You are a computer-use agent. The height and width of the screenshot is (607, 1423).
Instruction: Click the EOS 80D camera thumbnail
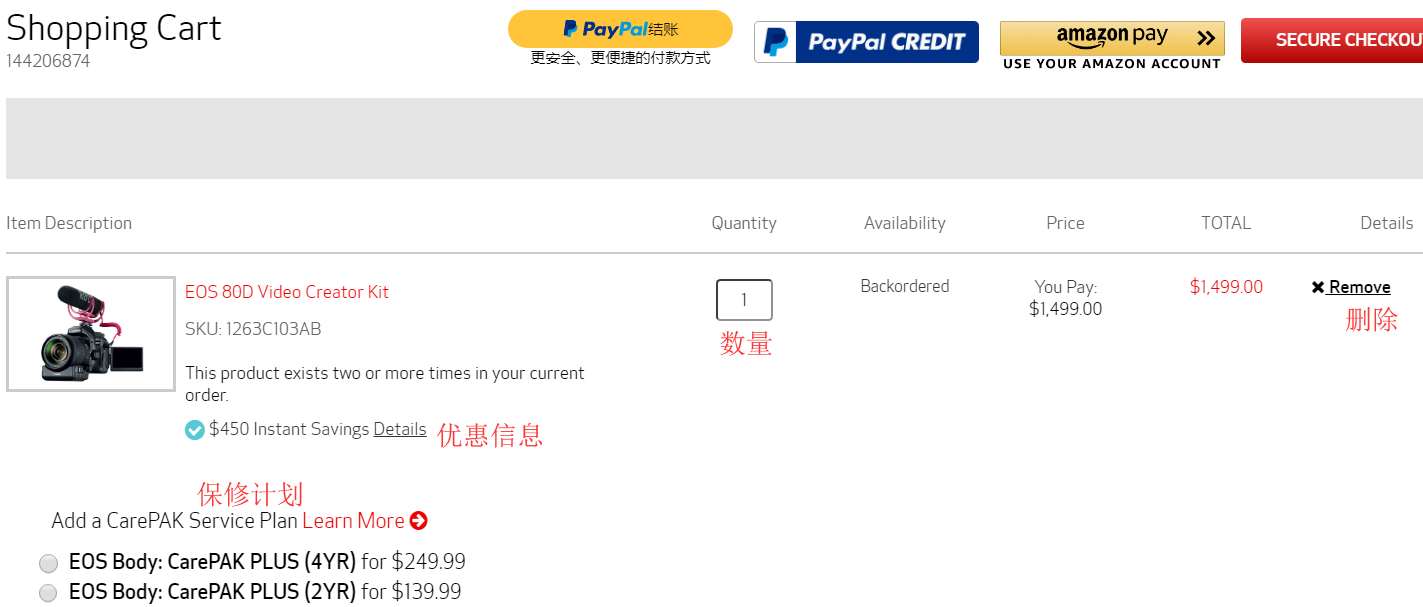click(91, 334)
